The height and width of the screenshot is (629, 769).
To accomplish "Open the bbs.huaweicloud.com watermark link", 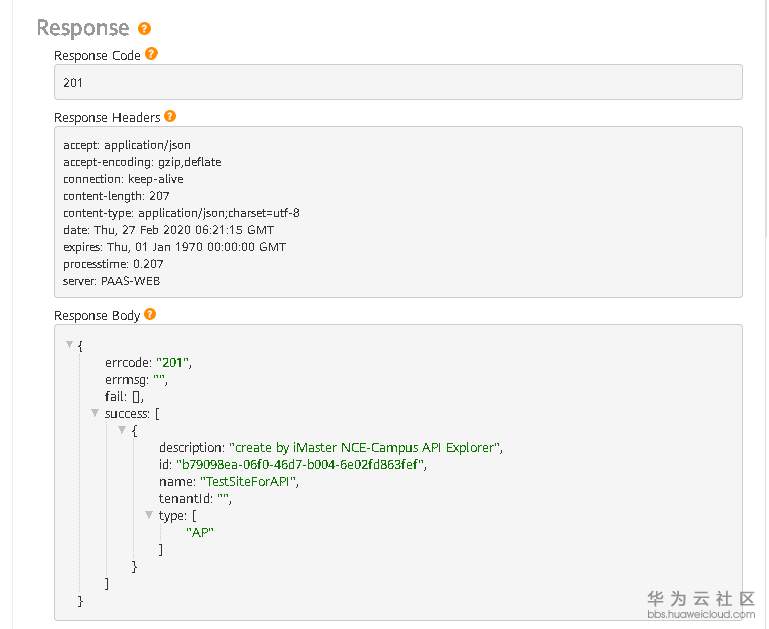I will (700, 614).
